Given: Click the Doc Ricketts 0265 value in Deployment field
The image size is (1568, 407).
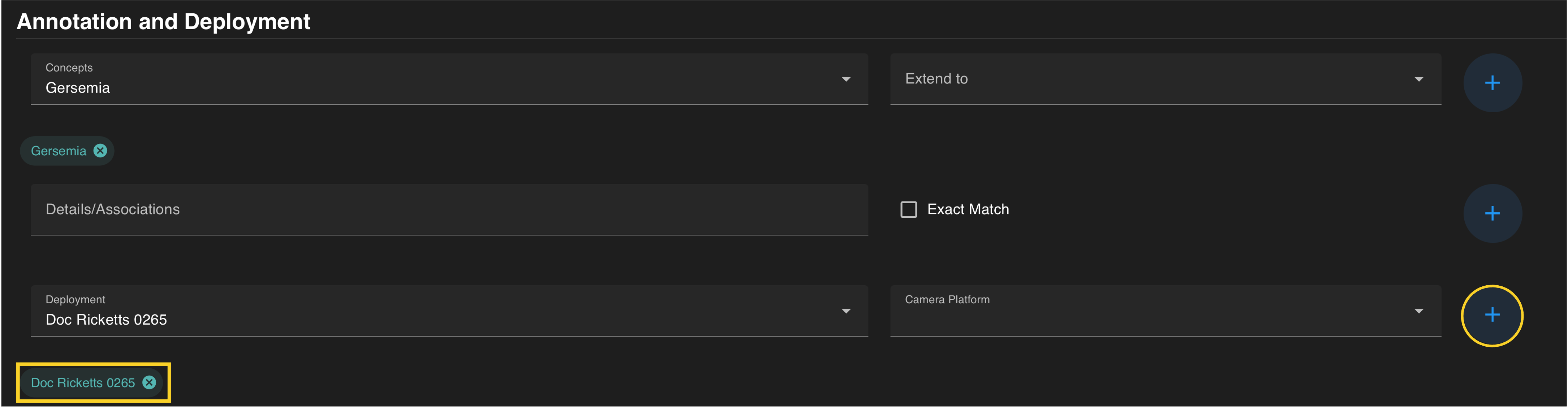Looking at the screenshot, I should coord(106,320).
